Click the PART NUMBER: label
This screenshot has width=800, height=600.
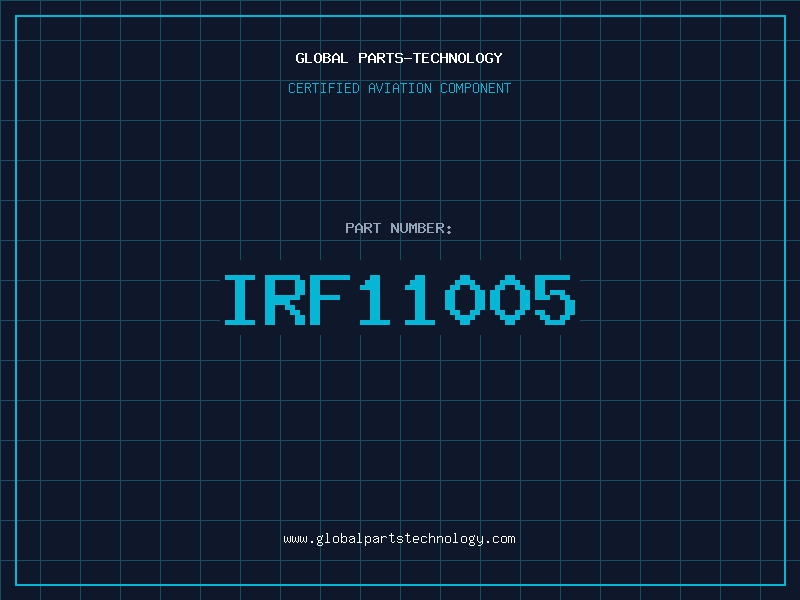coord(399,228)
